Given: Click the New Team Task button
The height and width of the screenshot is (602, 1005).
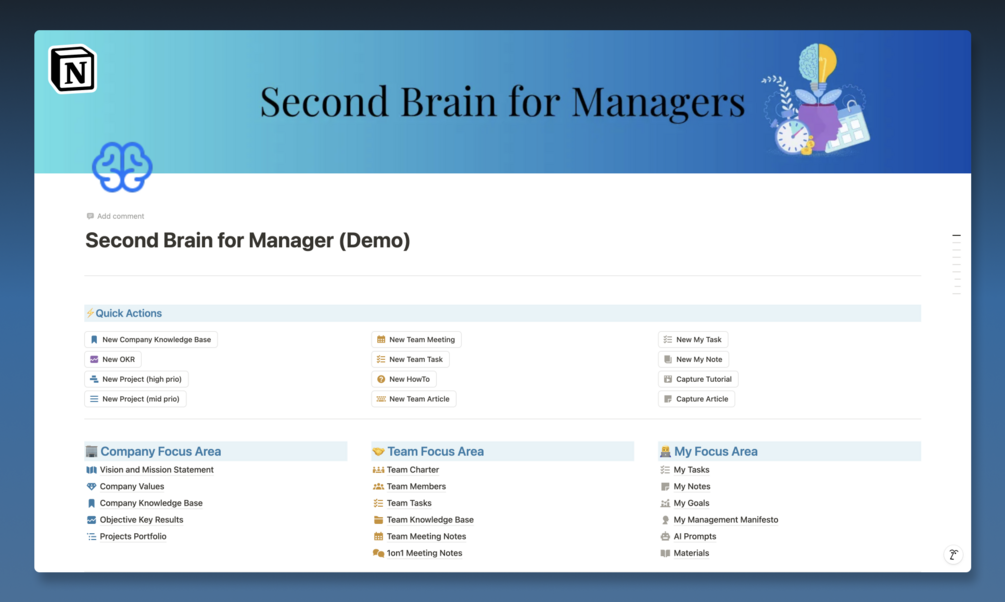Looking at the screenshot, I should coord(410,360).
